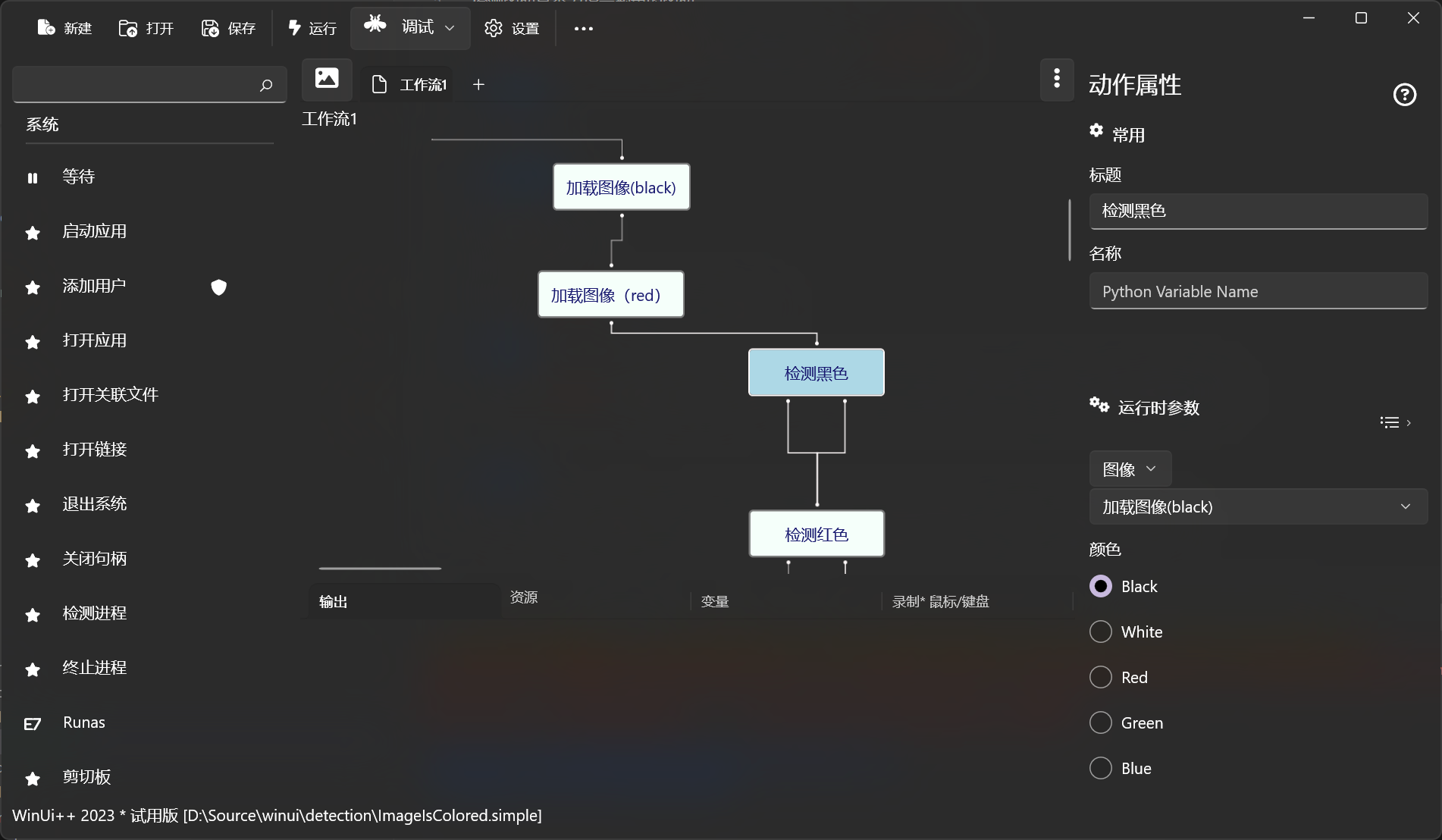The width and height of the screenshot is (1442, 840).
Task: Click the image icon above the canvas
Action: click(x=327, y=78)
